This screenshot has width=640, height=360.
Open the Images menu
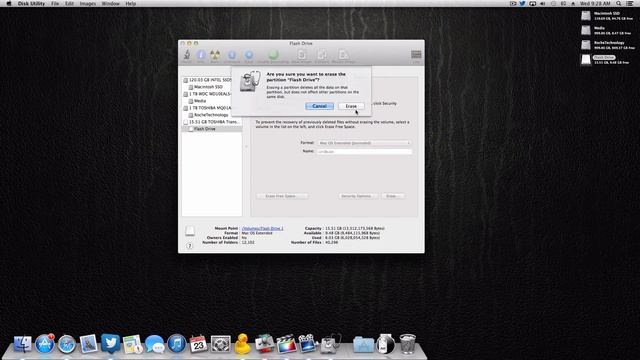[88, 4]
